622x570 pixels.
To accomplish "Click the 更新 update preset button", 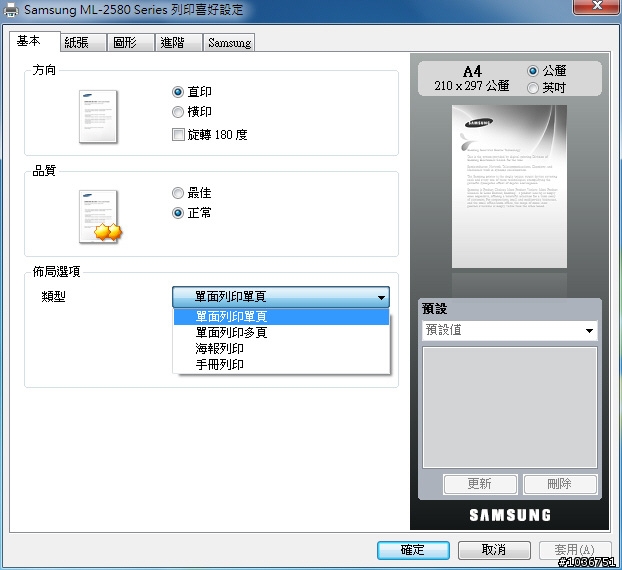I will (x=480, y=484).
